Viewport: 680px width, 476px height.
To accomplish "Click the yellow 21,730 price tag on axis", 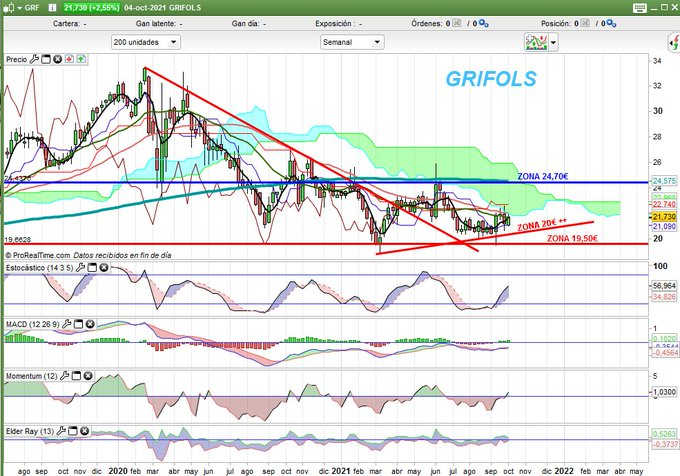I will [664, 217].
